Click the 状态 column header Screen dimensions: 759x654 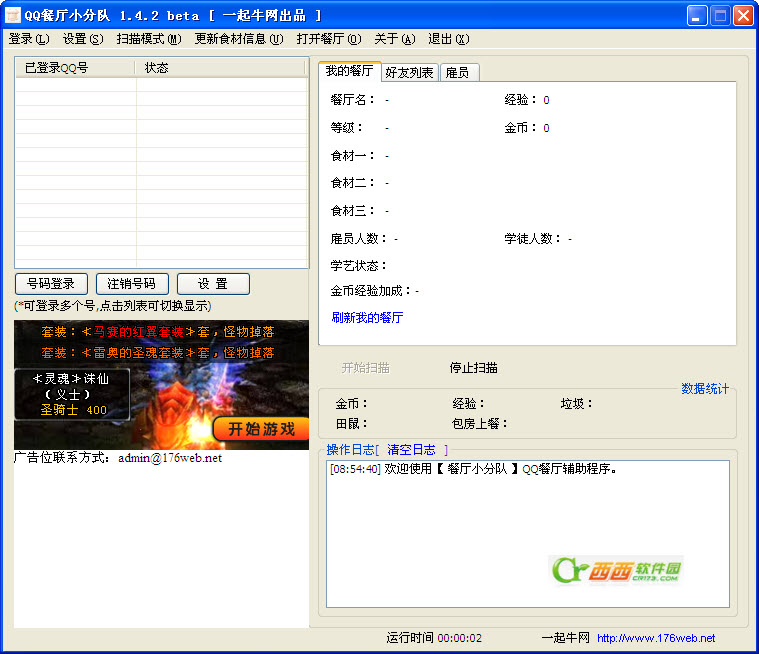coord(220,68)
